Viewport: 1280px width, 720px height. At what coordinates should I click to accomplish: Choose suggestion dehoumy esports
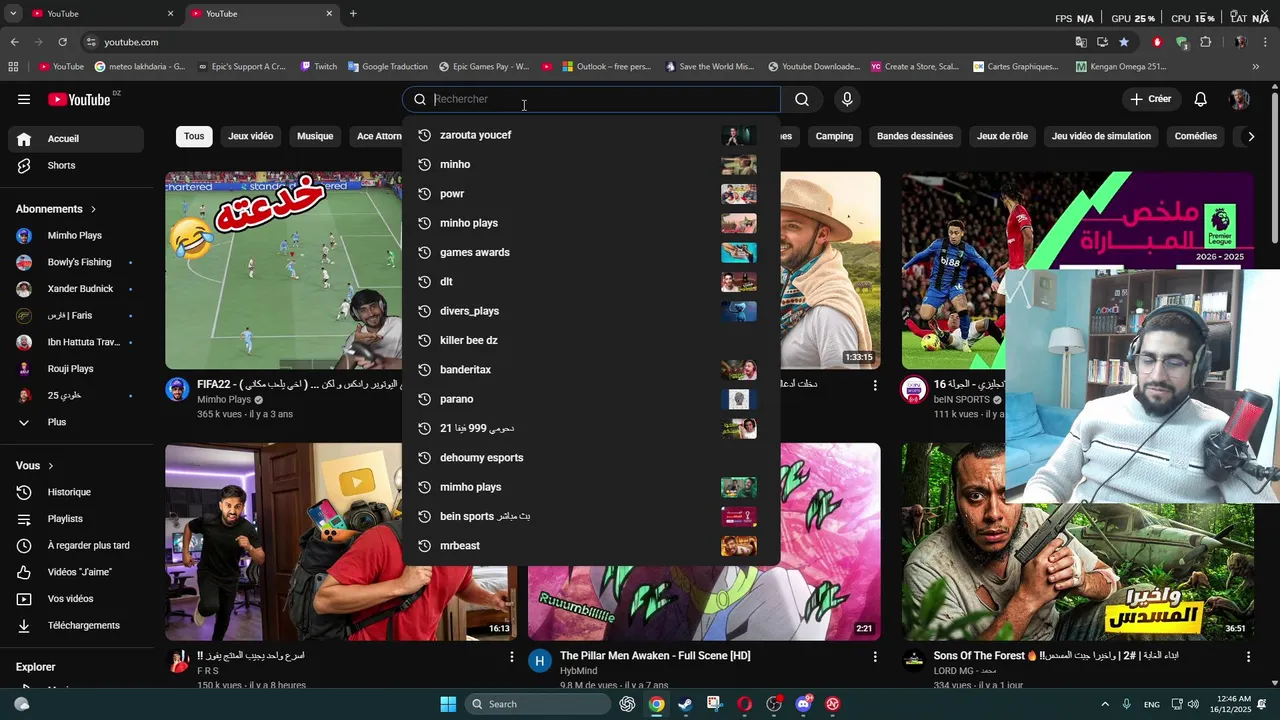click(590, 458)
